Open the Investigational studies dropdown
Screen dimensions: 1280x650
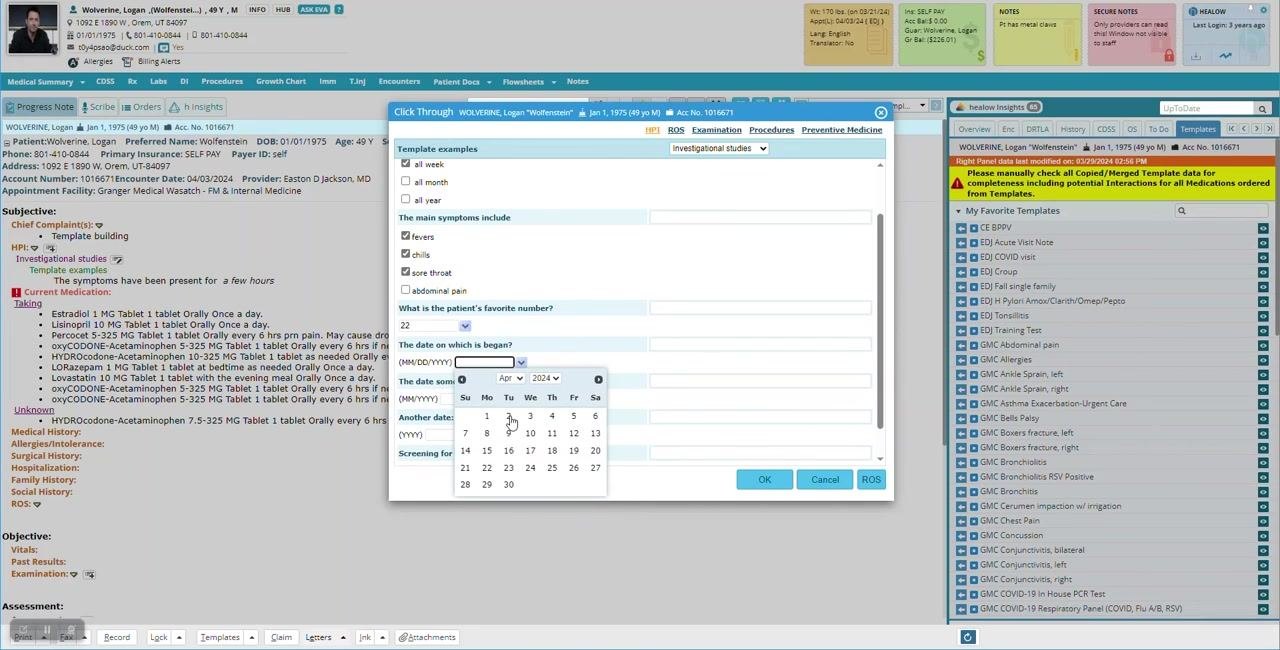click(x=719, y=149)
